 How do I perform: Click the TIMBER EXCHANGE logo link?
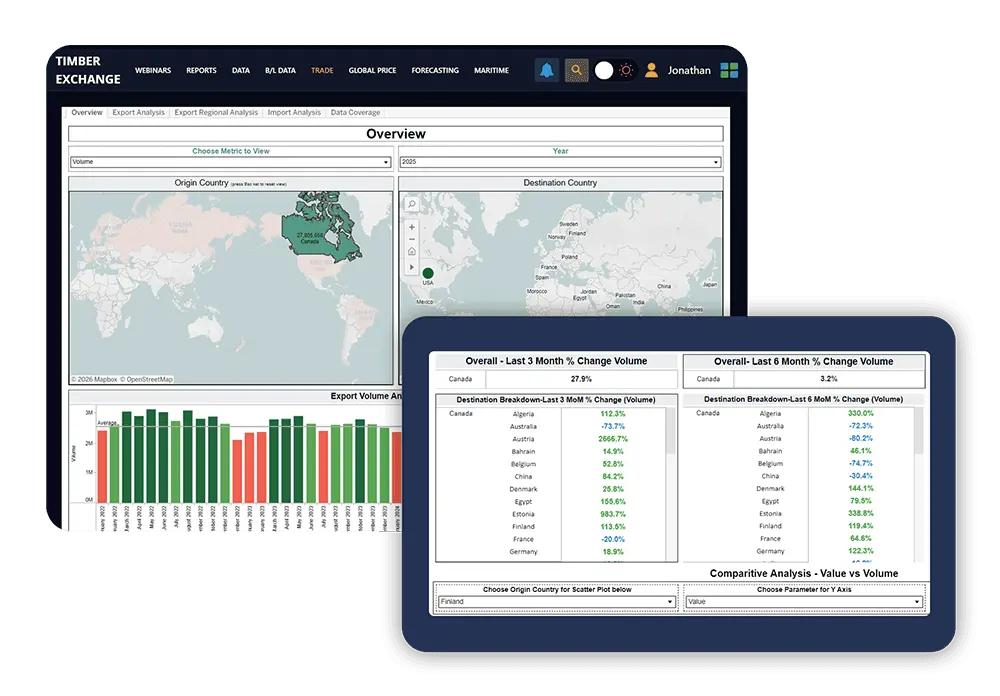[x=87, y=70]
